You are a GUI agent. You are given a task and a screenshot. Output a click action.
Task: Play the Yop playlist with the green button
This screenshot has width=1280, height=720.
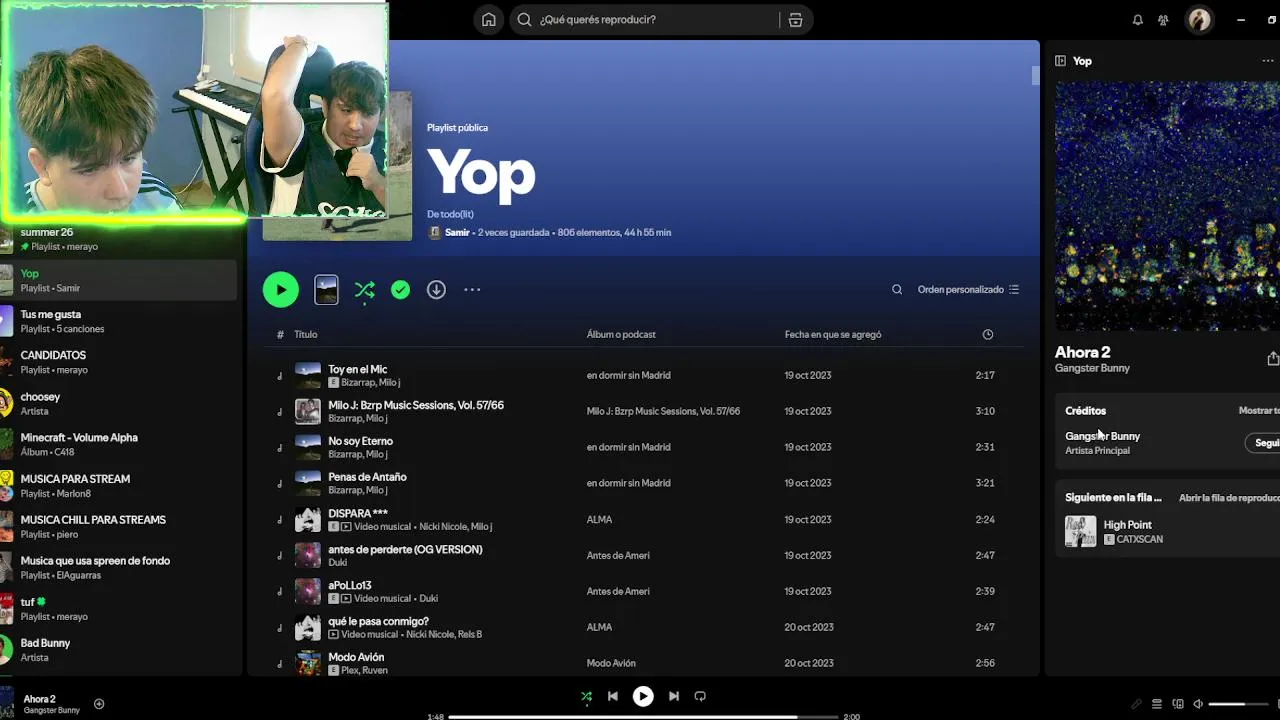tap(281, 290)
